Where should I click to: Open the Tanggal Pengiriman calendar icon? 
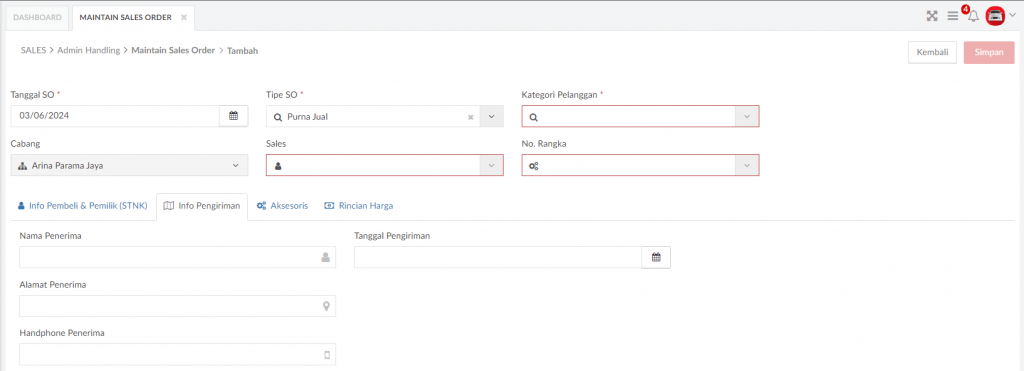coord(656,257)
